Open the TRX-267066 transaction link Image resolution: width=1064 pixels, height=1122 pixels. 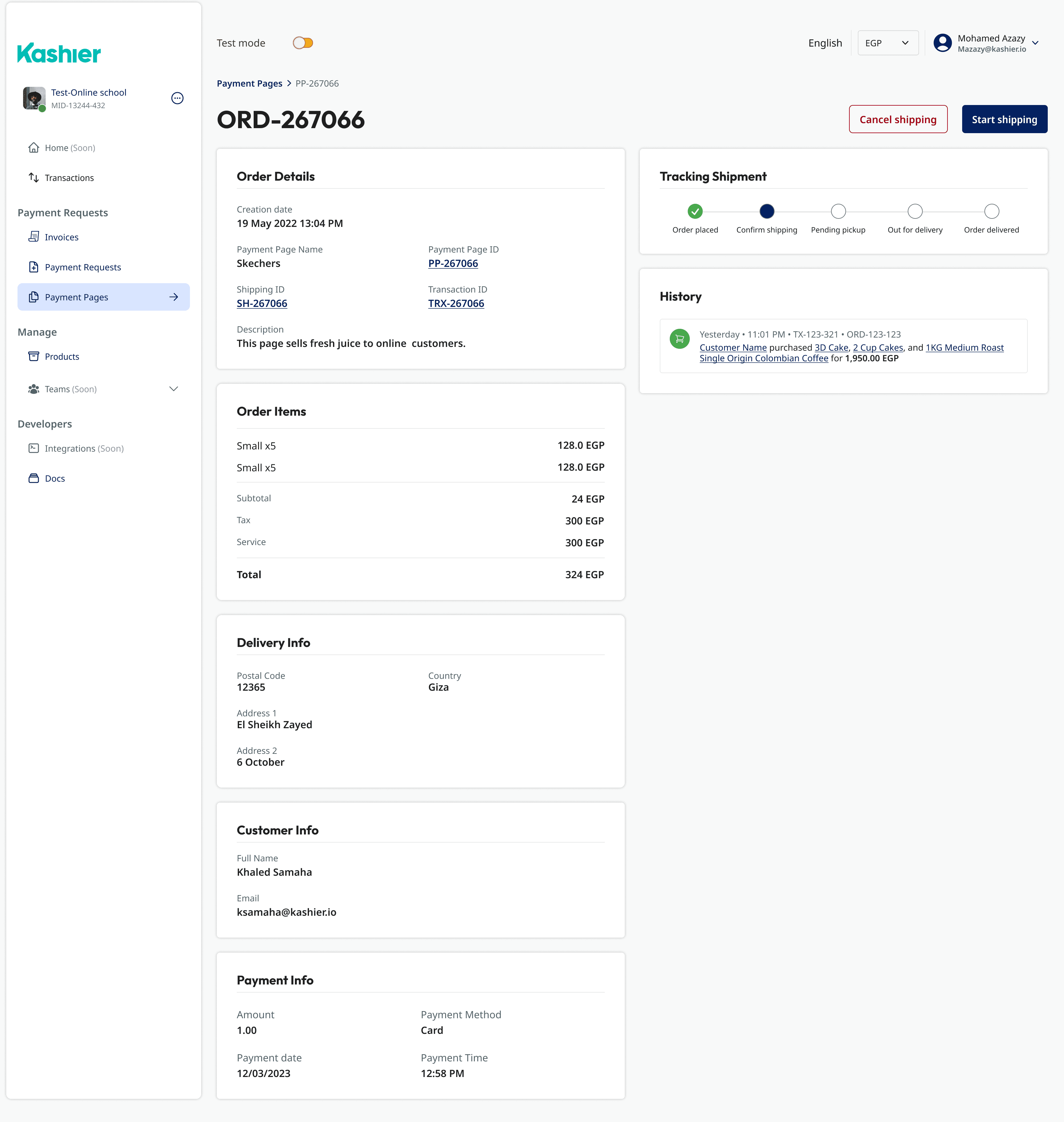click(455, 303)
